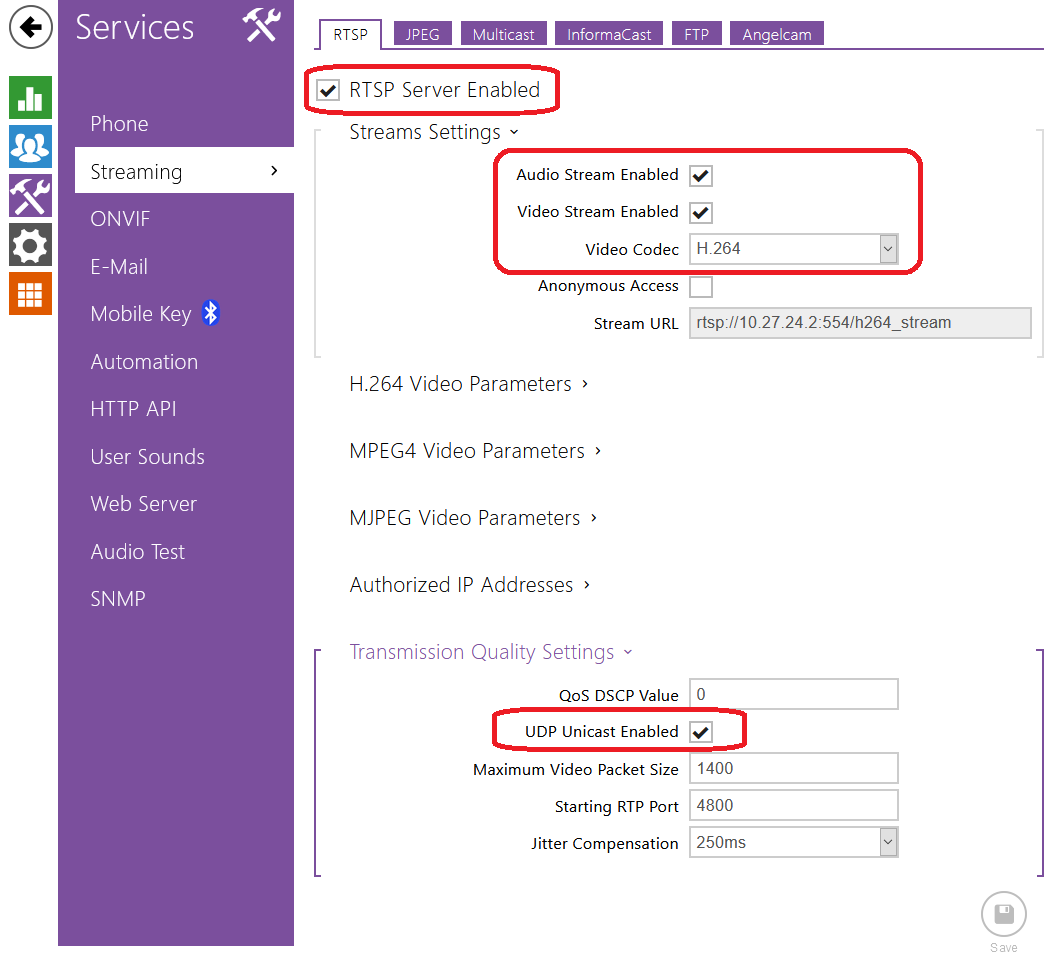Image resolution: width=1055 pixels, height=958 pixels.
Task: Click the Starting RTP Port field
Action: click(793, 805)
